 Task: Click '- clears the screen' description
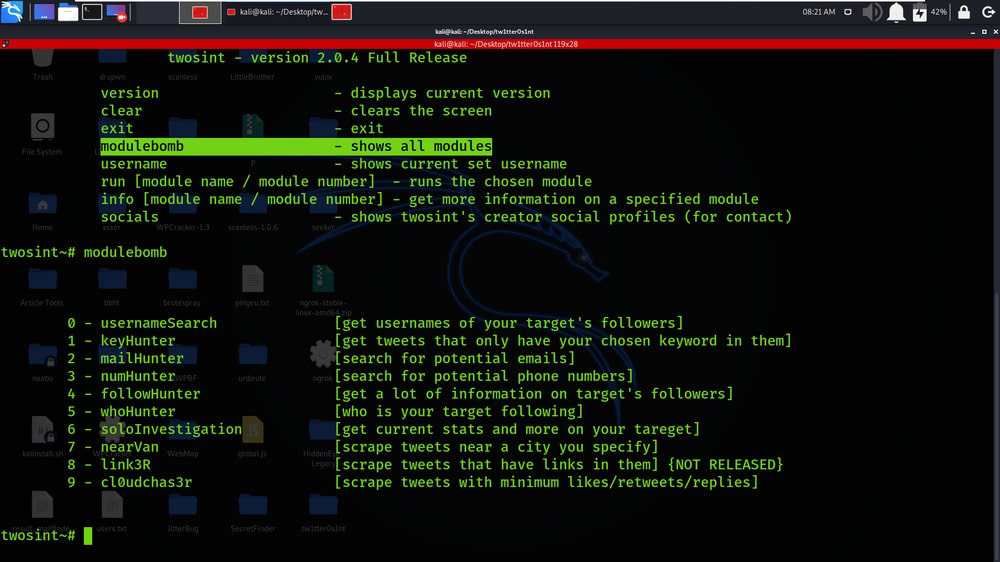point(413,111)
